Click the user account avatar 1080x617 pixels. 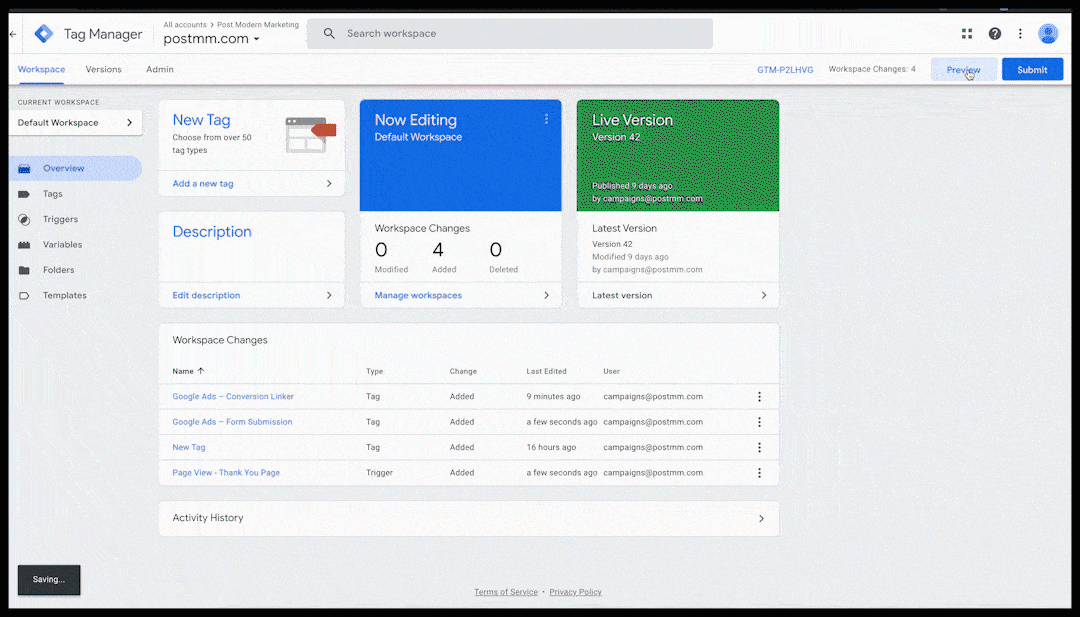1048,34
